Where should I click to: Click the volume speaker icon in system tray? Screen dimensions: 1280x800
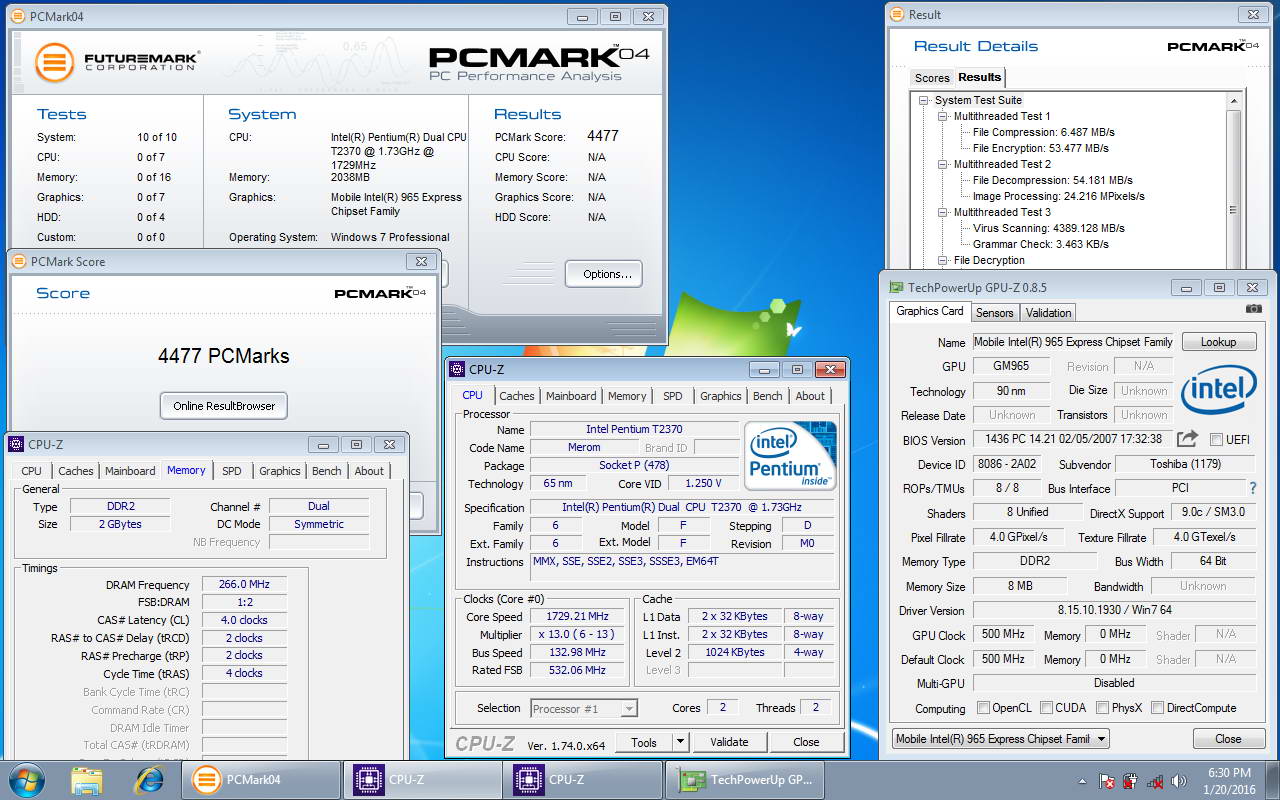coord(1179,781)
